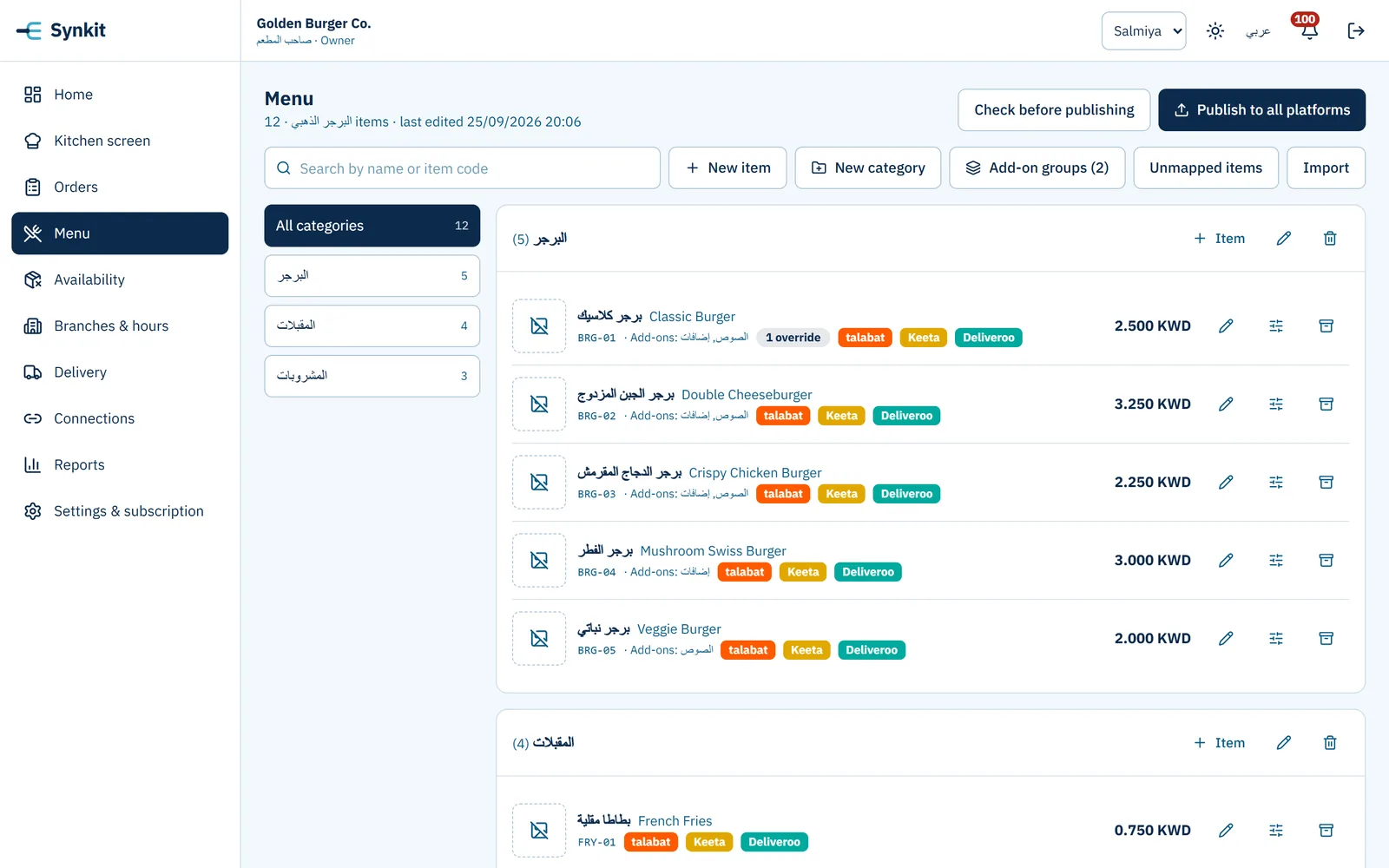Delete the البرجر category trash icon
Image resolution: width=1389 pixels, height=868 pixels.
pyautogui.click(x=1330, y=239)
